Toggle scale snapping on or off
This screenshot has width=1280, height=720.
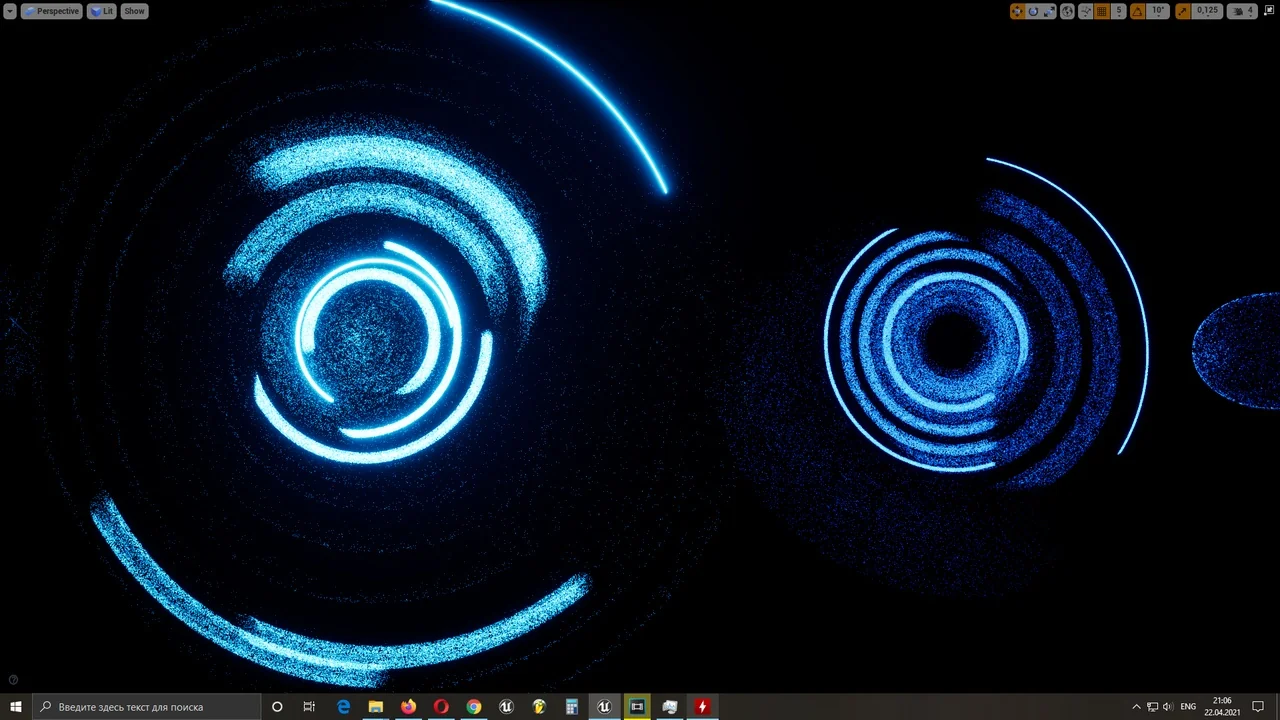[1183, 11]
